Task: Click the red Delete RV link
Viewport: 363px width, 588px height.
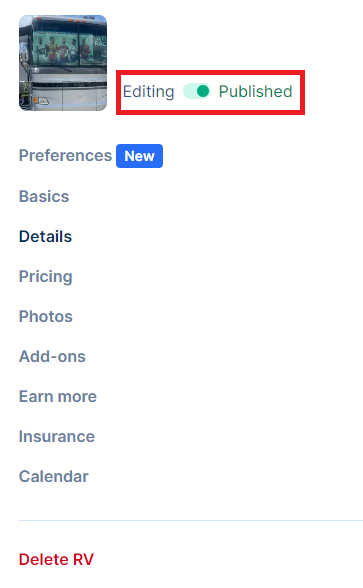Action: pos(56,560)
